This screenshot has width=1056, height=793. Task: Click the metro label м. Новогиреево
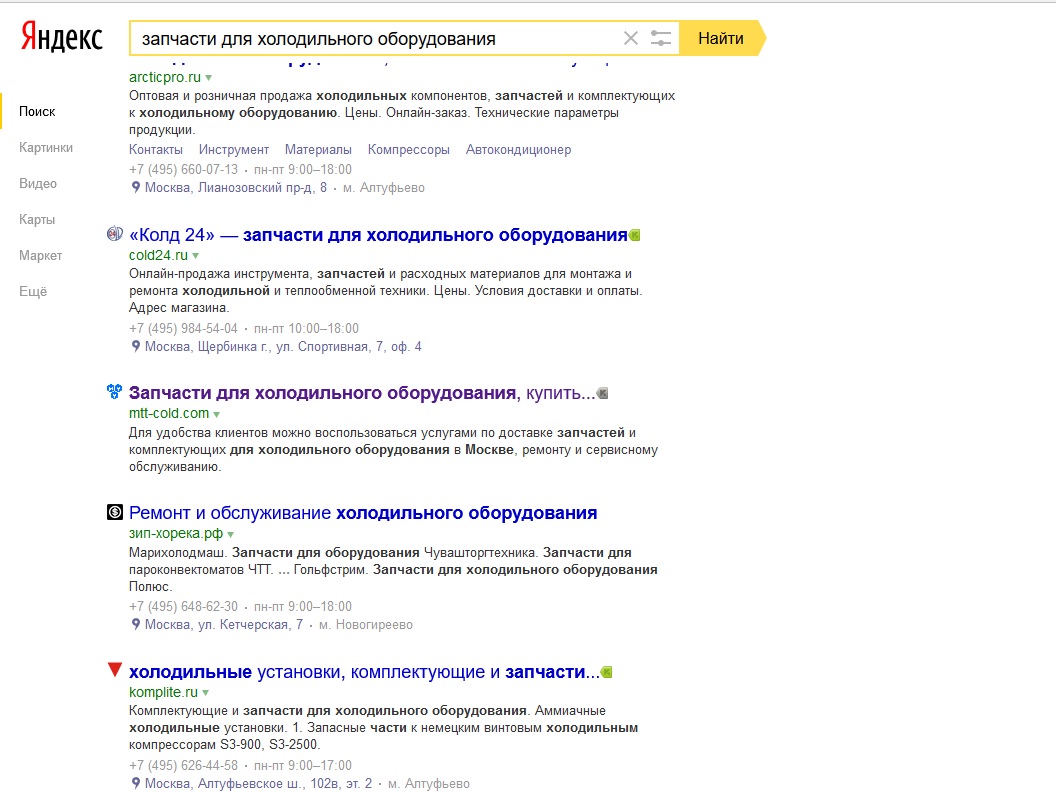pos(366,625)
